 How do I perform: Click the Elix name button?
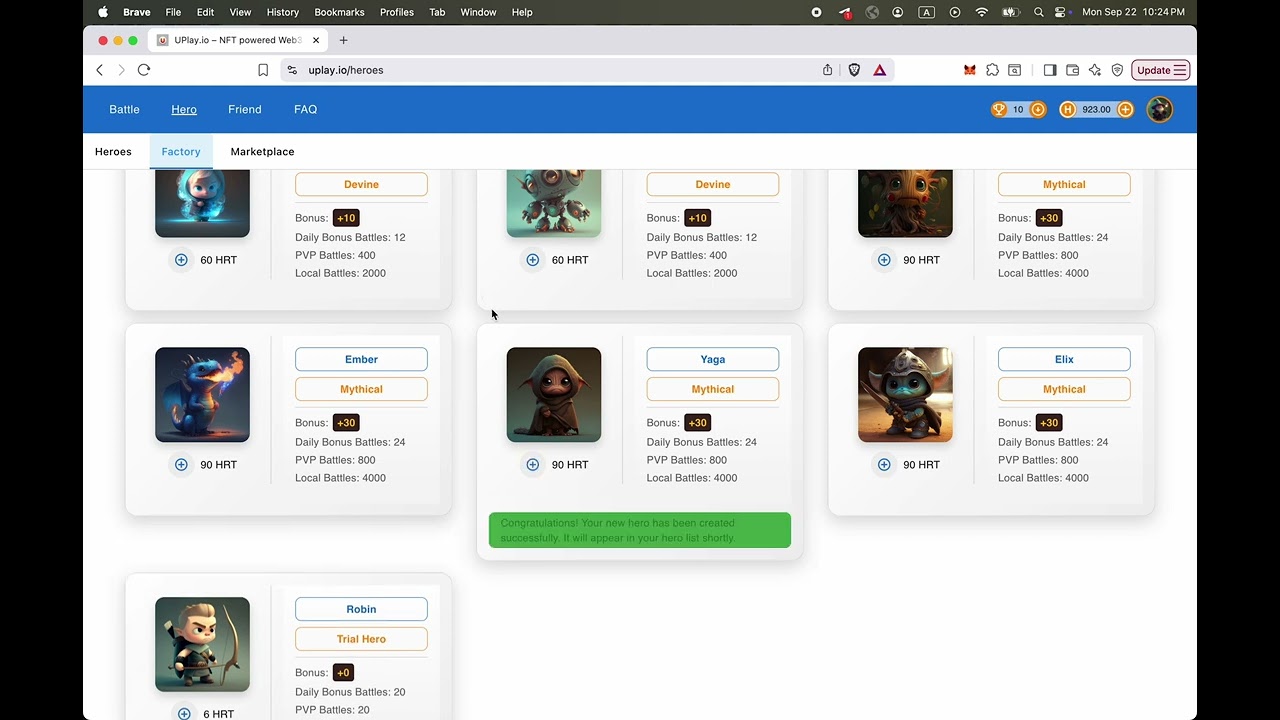(x=1064, y=359)
